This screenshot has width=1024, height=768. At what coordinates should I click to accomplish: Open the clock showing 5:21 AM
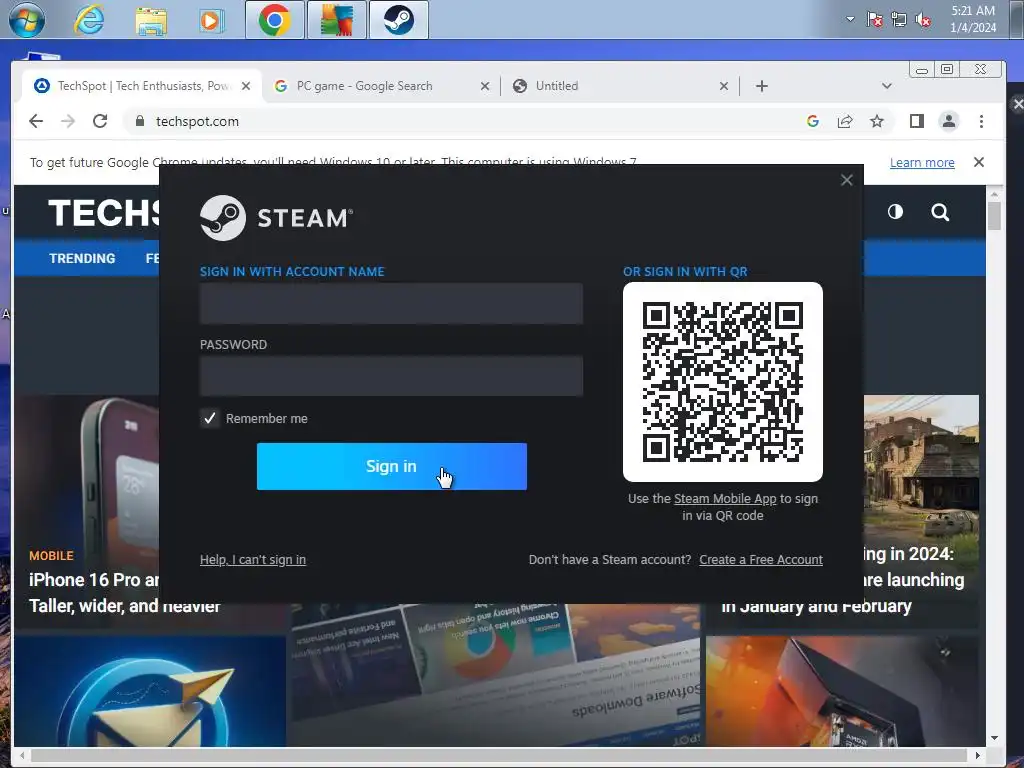[x=973, y=19]
